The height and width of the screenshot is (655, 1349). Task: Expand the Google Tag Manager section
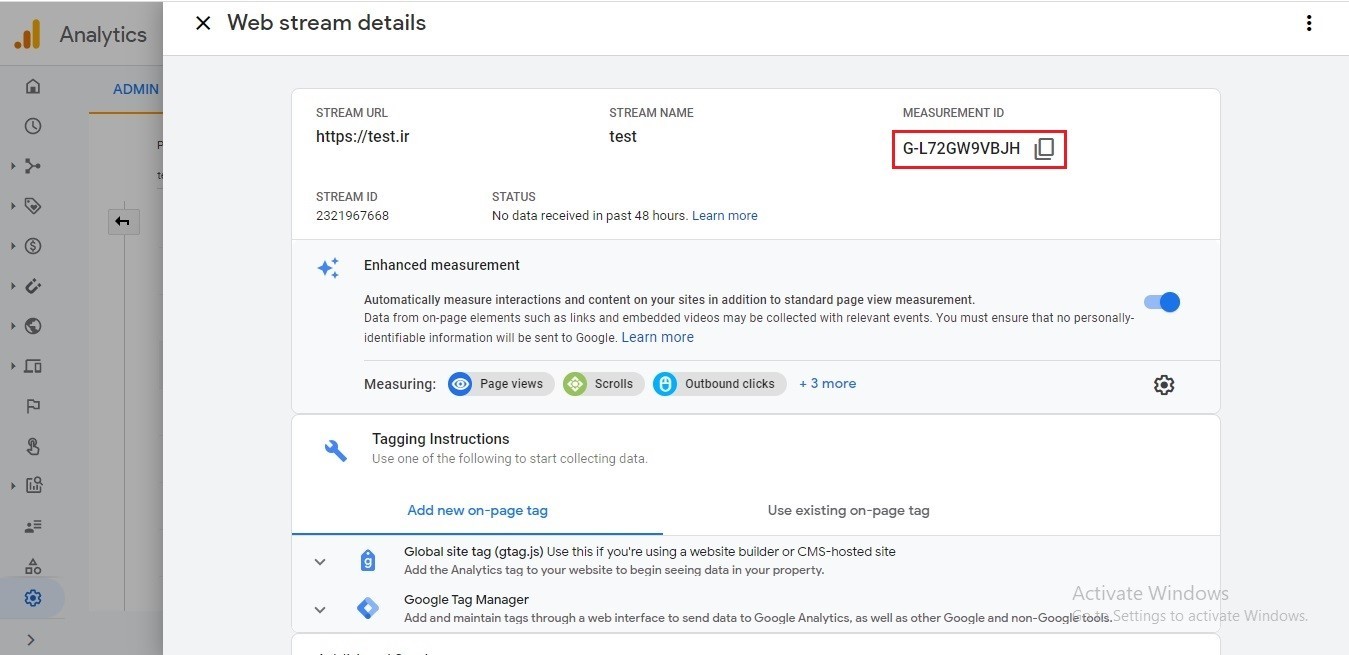click(x=320, y=609)
